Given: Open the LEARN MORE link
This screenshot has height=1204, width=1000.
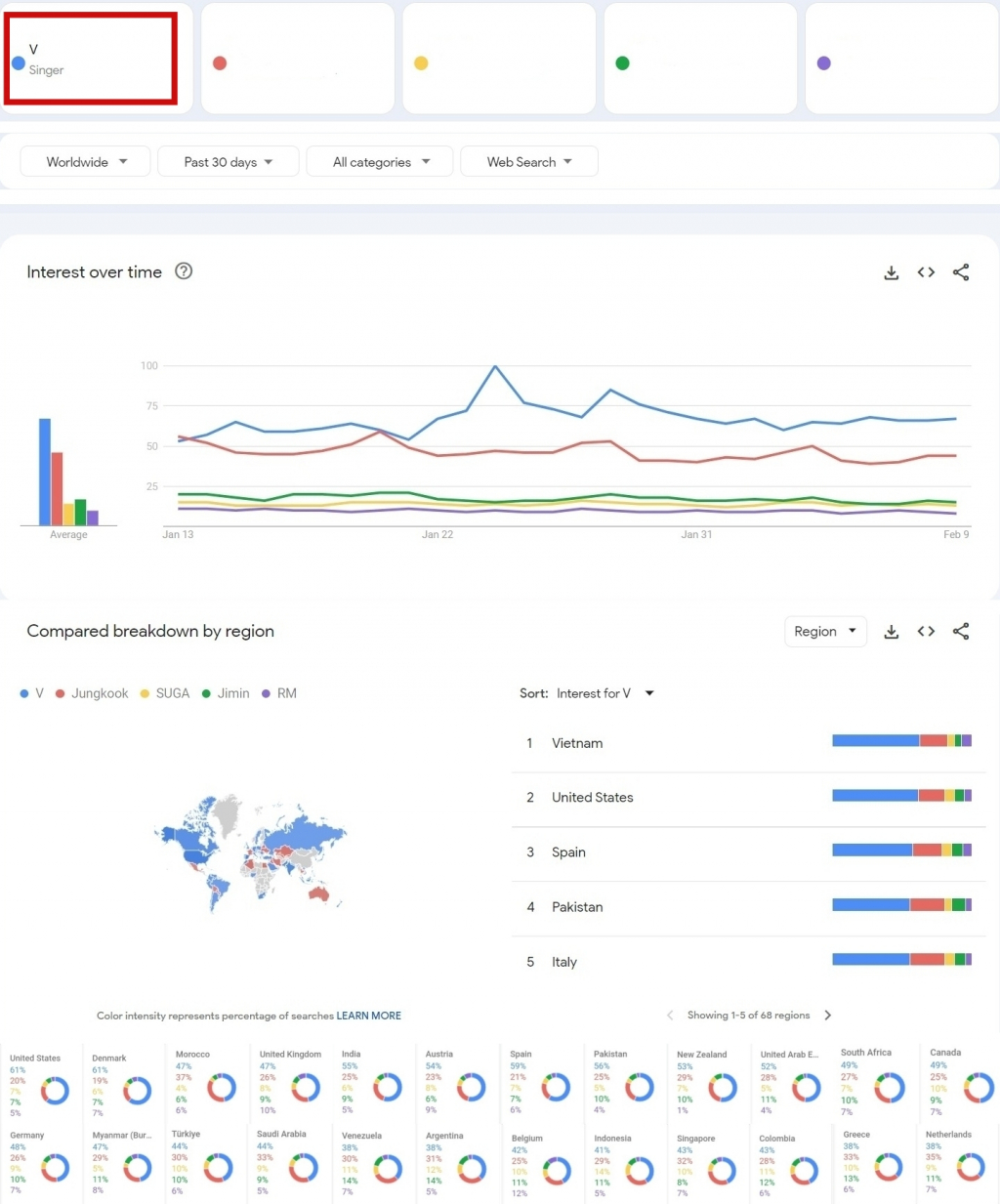Looking at the screenshot, I should coord(369,1016).
